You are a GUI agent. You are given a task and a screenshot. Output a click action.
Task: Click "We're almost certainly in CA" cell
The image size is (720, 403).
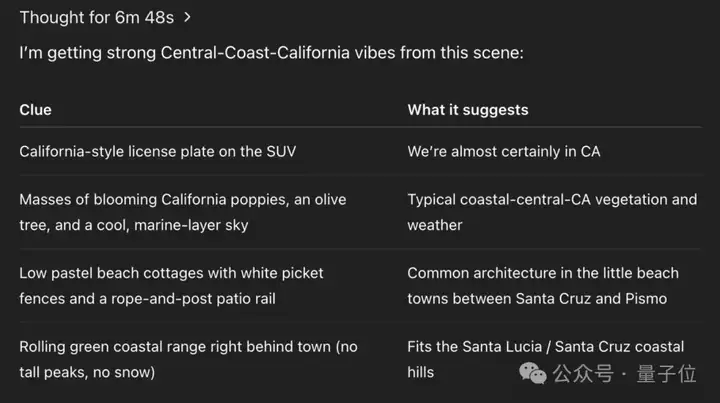[504, 151]
